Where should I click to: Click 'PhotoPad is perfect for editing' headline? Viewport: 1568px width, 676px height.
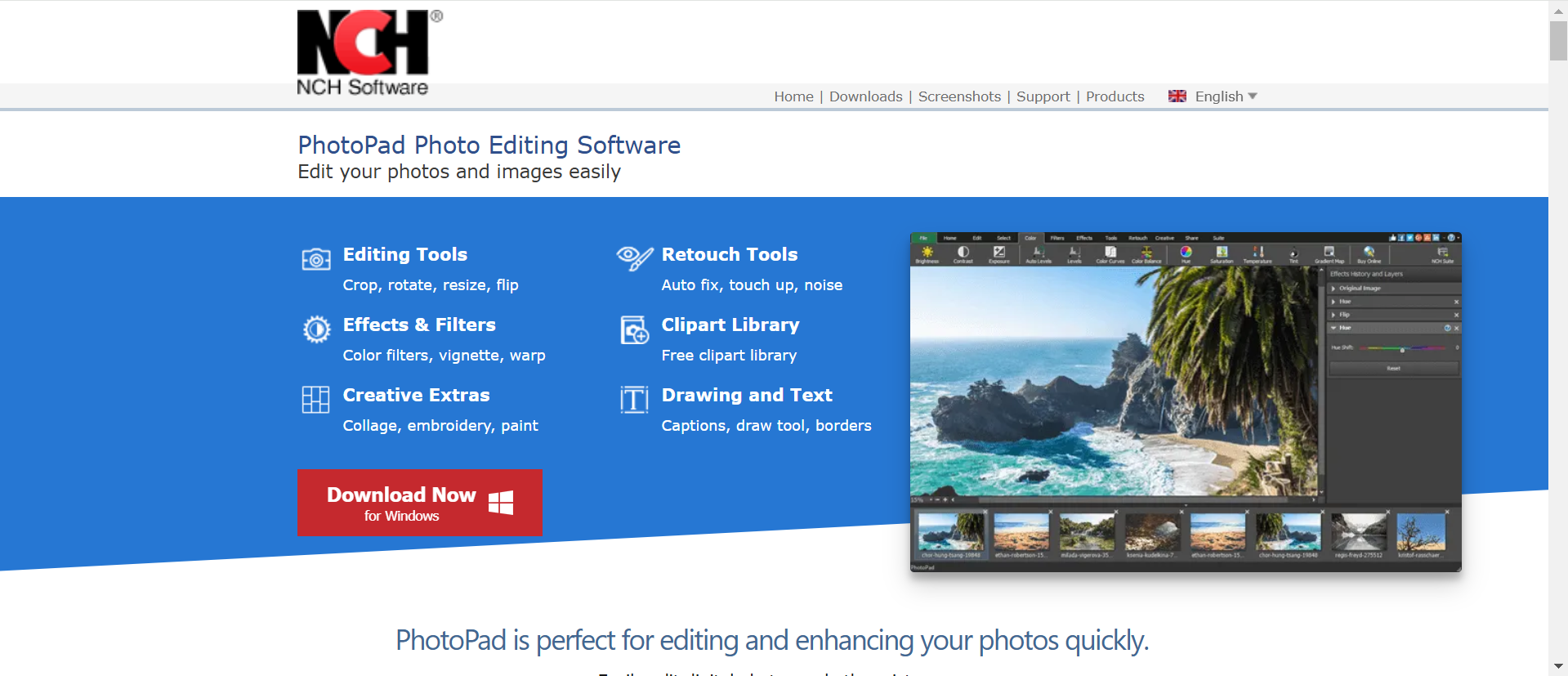click(772, 640)
